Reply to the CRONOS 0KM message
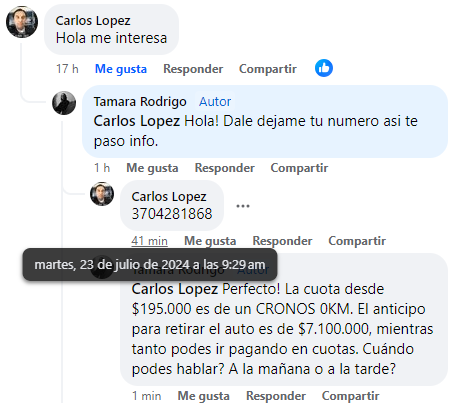 276,396
